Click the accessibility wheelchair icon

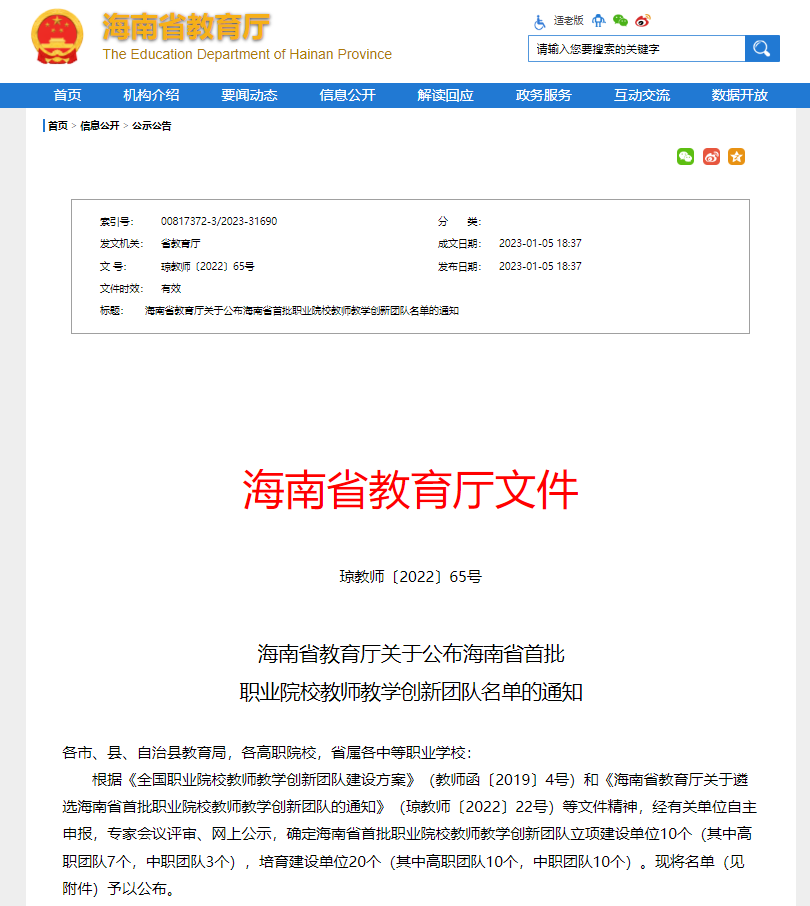tap(540, 21)
